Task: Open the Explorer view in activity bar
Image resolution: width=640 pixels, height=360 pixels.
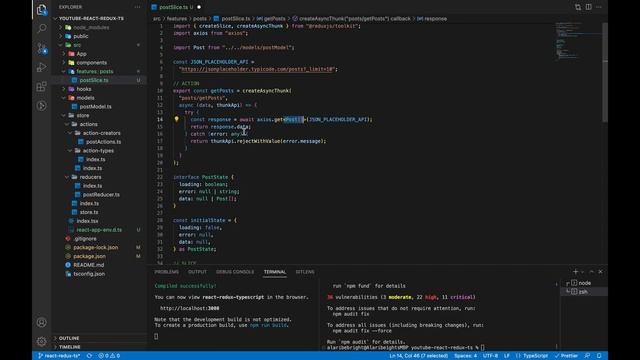Action: [x=42, y=9]
